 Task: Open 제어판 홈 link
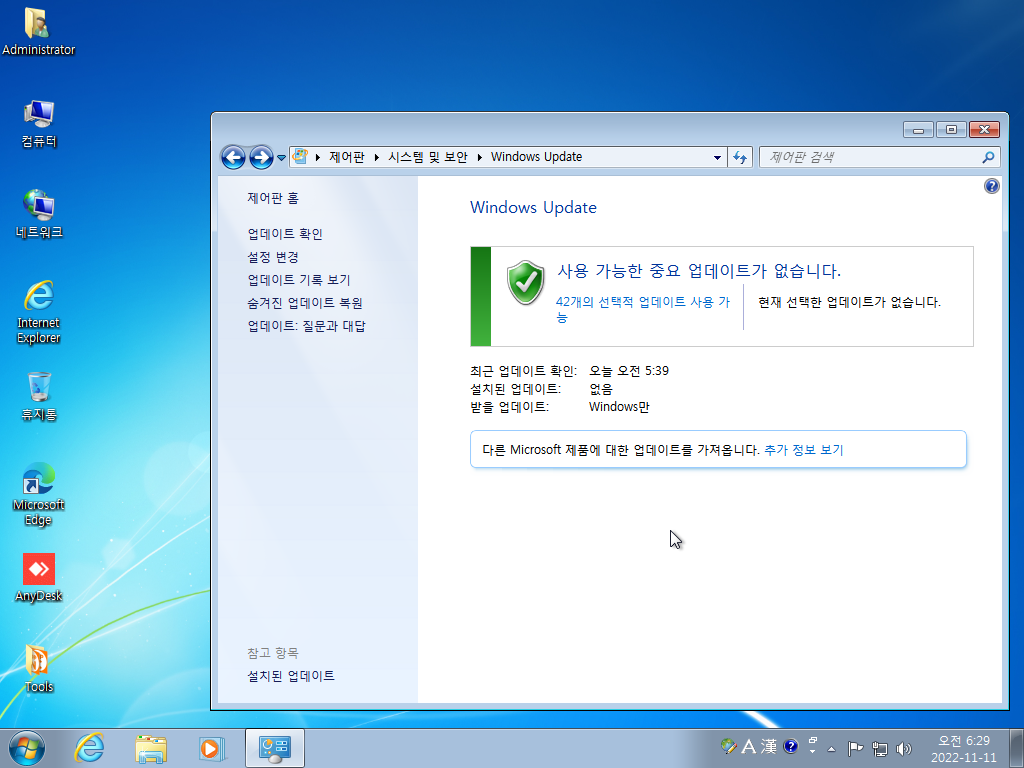pyautogui.click(x=273, y=198)
